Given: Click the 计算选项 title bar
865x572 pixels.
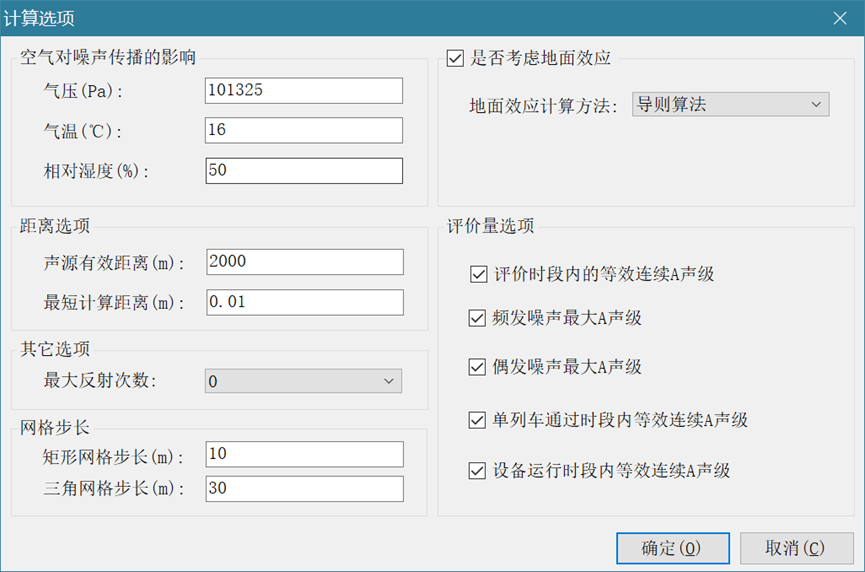Looking at the screenshot, I should click(400, 18).
